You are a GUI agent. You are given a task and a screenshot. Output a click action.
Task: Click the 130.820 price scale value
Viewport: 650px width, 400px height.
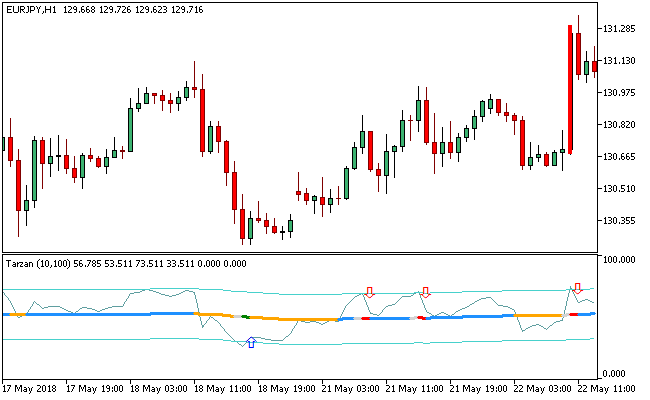click(x=619, y=124)
